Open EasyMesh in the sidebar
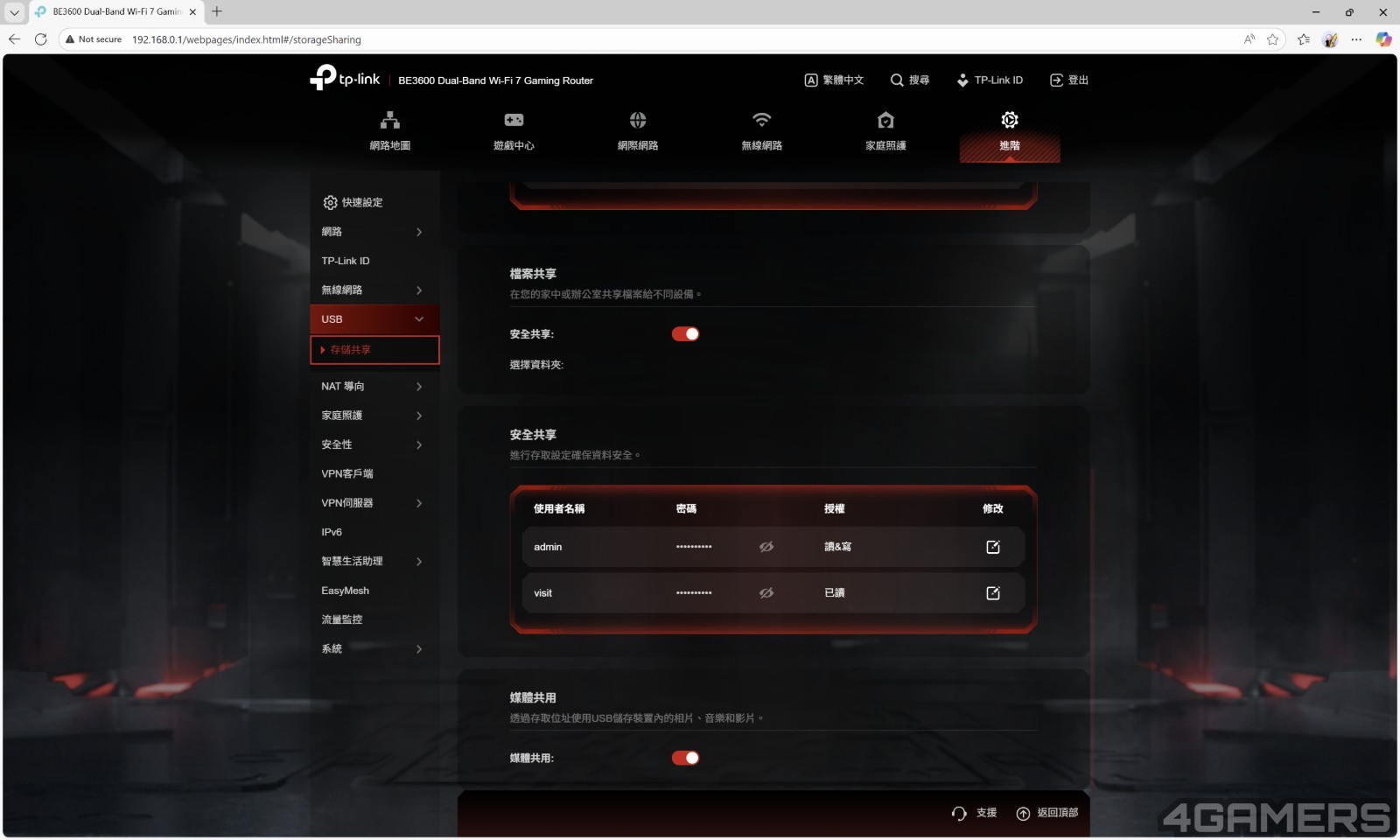 pos(346,591)
